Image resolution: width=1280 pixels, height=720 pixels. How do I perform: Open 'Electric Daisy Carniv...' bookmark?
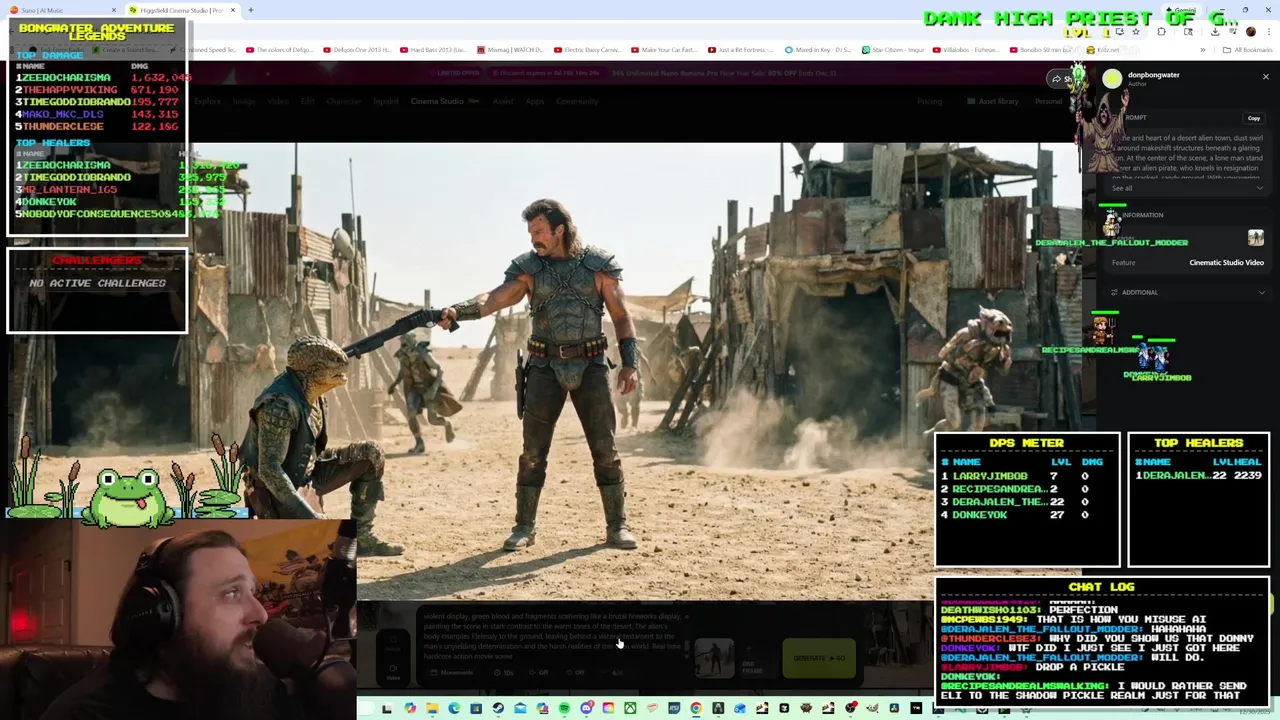(x=587, y=50)
